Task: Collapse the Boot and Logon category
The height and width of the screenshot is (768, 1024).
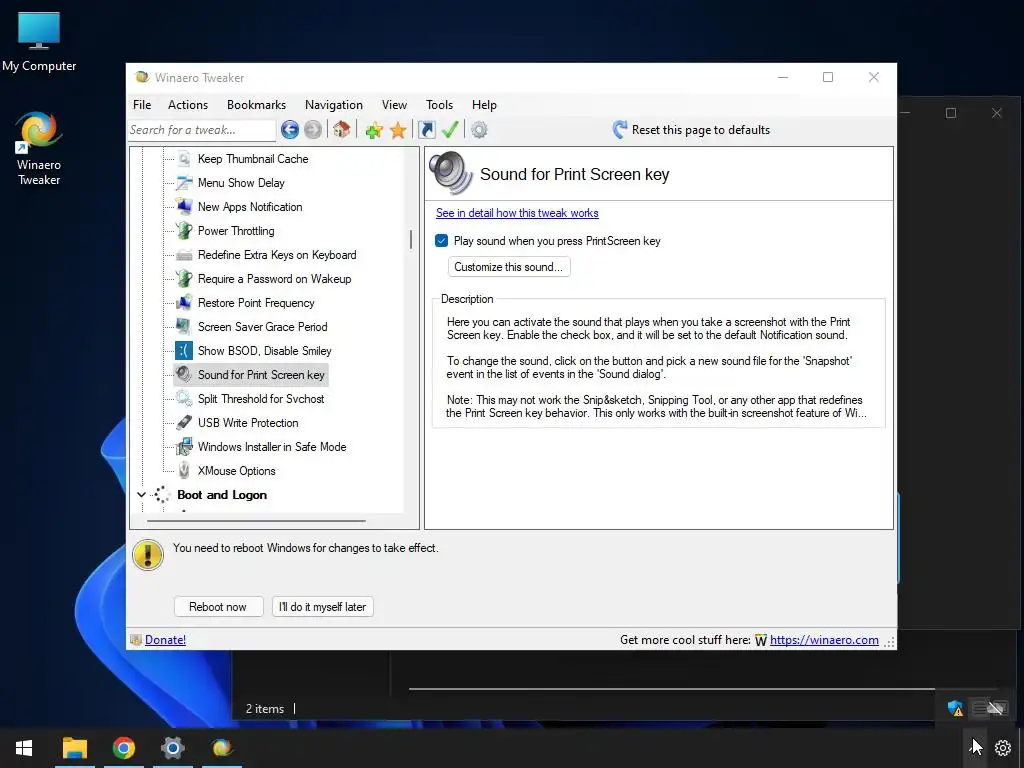Action: [x=141, y=495]
